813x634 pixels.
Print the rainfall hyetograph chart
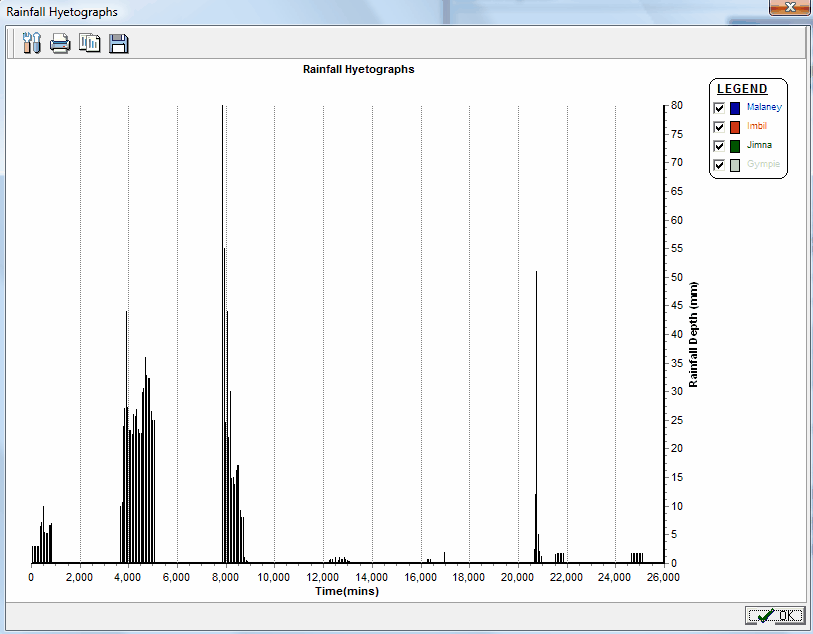(x=60, y=43)
